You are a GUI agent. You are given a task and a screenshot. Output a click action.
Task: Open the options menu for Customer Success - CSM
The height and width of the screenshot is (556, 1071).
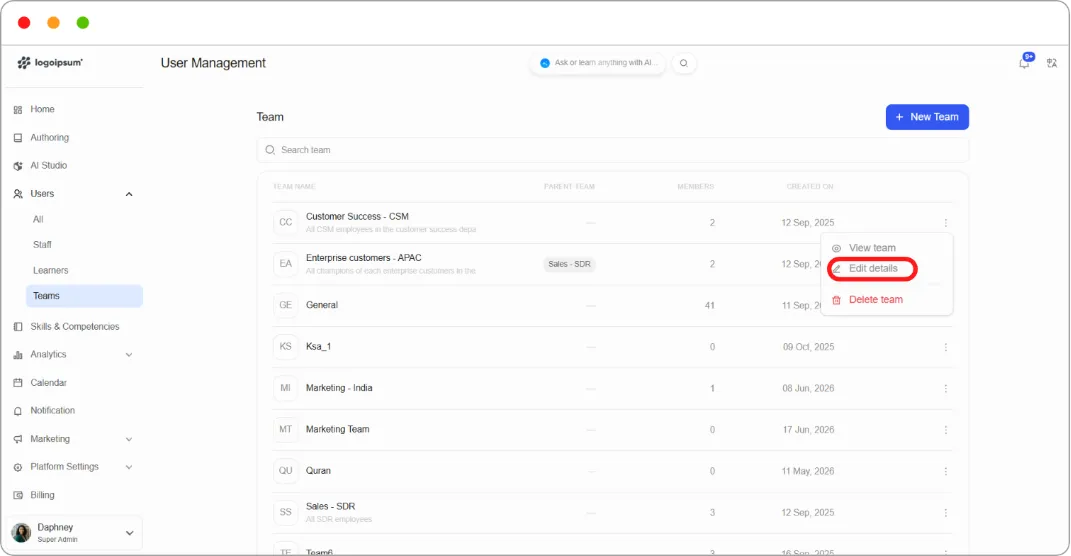(945, 223)
